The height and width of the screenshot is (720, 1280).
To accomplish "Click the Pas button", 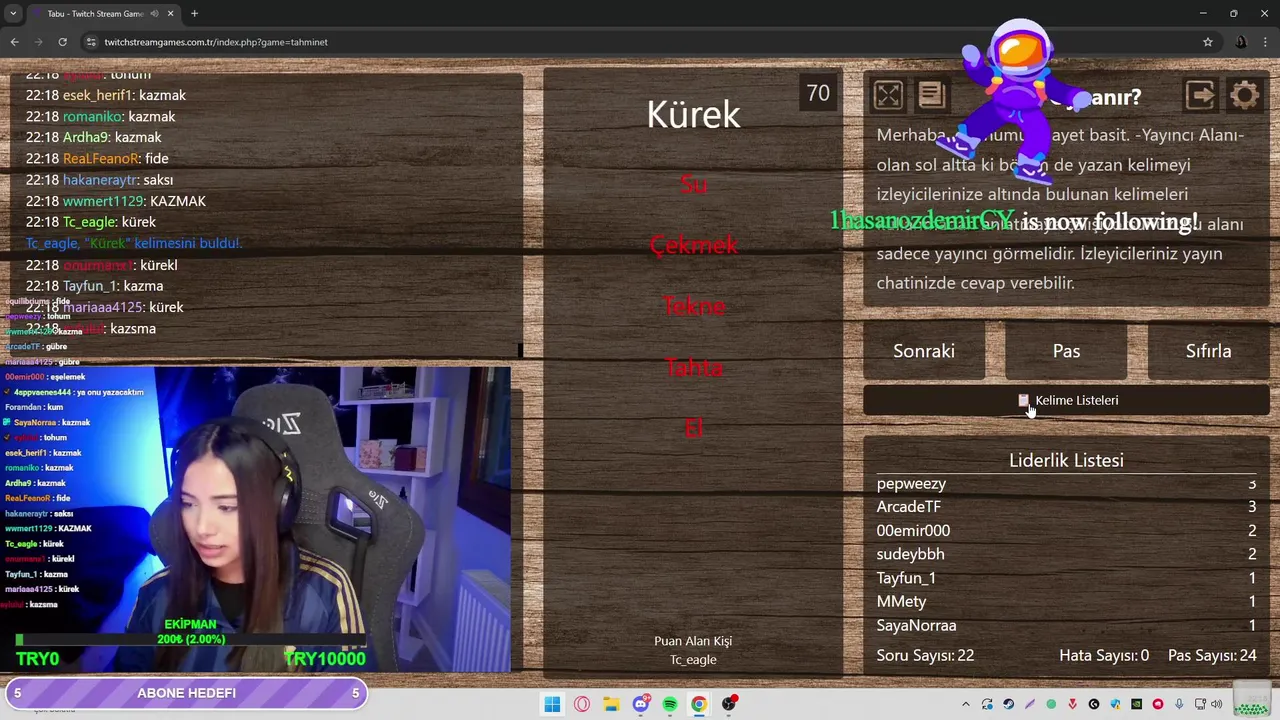I will [1066, 351].
